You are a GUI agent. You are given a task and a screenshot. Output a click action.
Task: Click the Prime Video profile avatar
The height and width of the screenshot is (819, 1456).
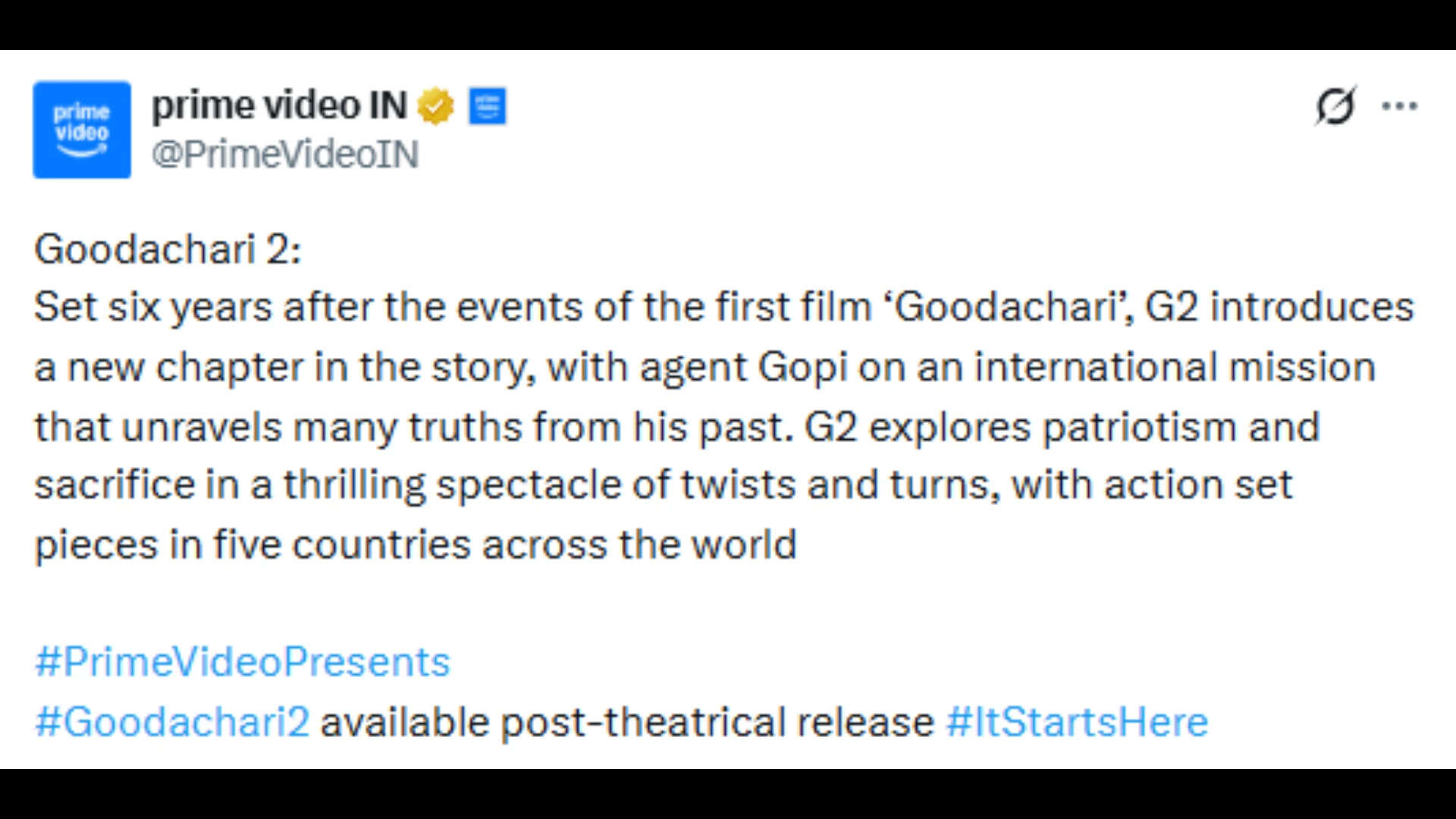tap(81, 129)
